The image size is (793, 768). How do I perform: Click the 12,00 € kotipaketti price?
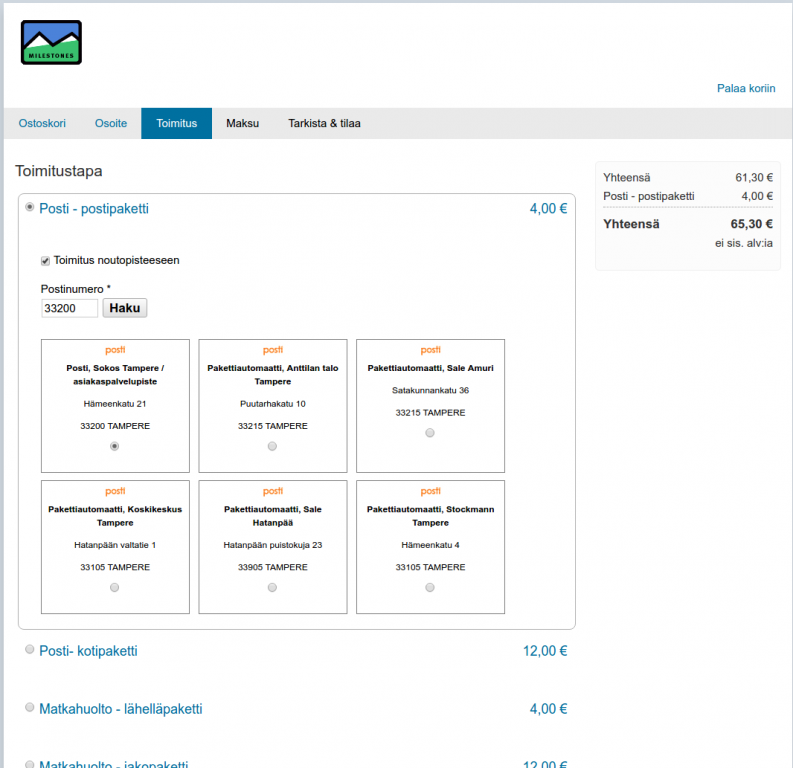545,651
